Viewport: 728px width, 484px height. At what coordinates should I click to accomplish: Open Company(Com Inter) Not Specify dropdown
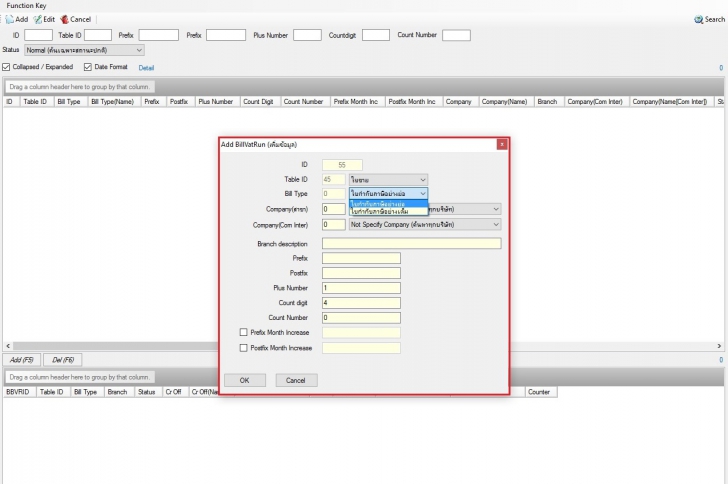point(425,224)
